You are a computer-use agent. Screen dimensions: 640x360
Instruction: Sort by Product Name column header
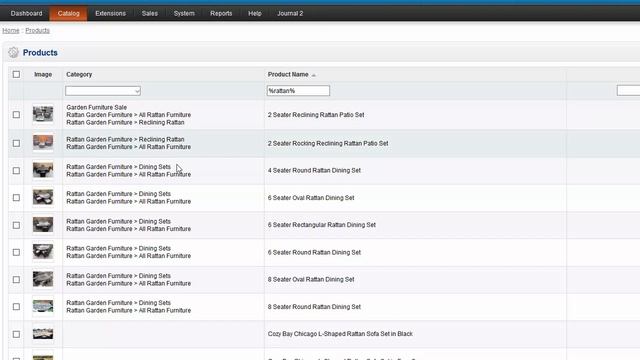coord(288,74)
